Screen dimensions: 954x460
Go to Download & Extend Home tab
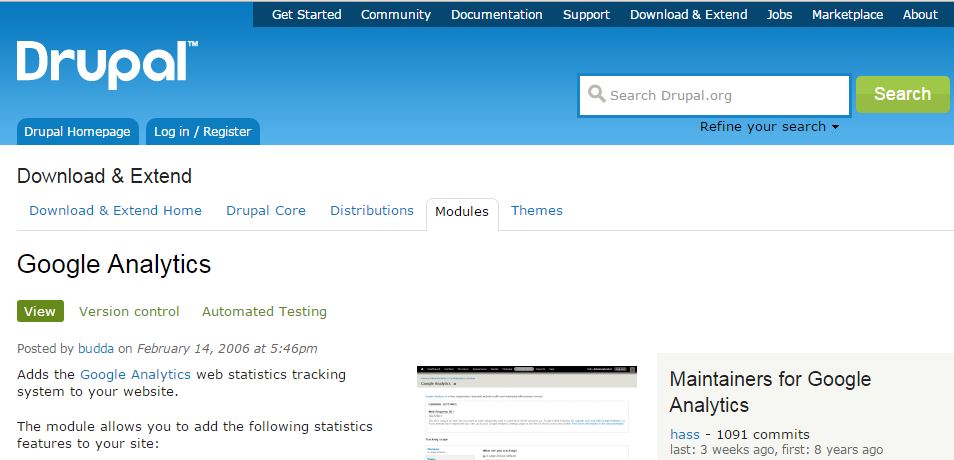[116, 211]
